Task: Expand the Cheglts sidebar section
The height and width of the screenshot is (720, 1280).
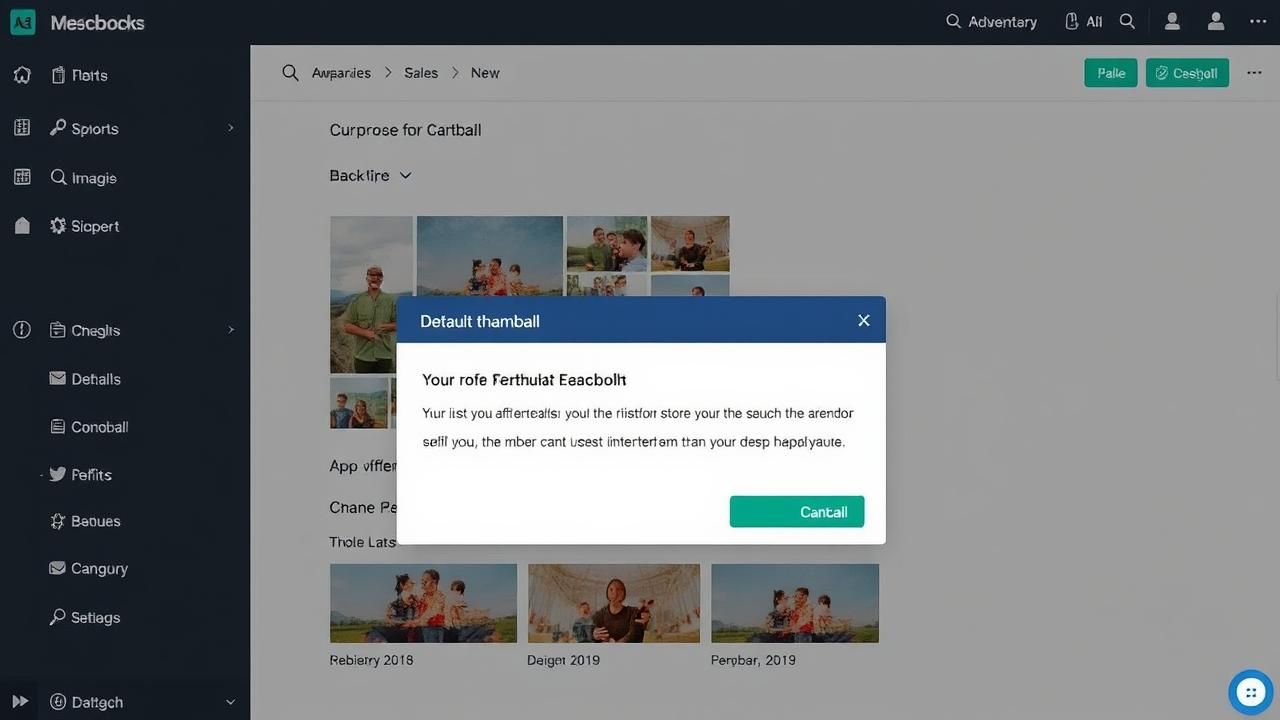Action: pos(231,330)
